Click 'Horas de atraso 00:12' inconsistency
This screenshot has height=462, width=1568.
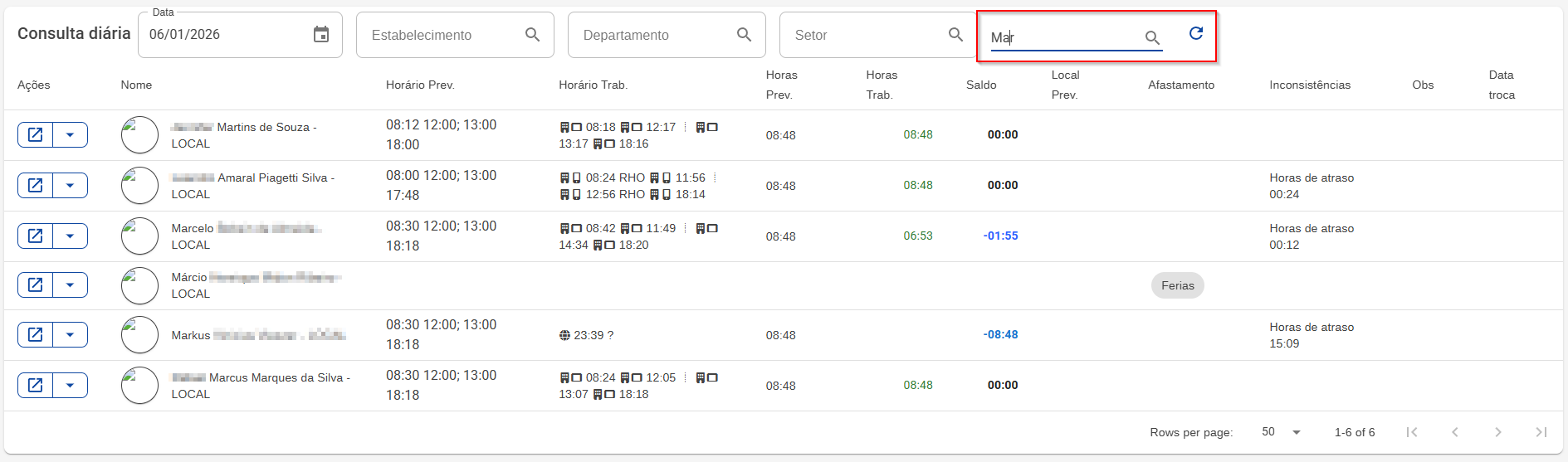point(1312,236)
